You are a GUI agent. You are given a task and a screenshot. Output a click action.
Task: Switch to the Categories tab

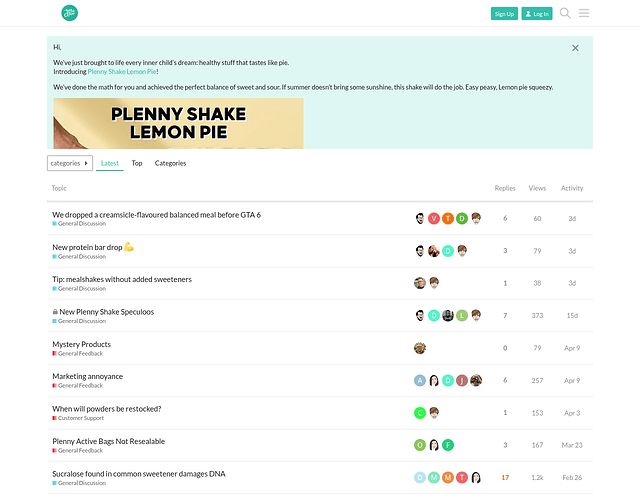[170, 163]
